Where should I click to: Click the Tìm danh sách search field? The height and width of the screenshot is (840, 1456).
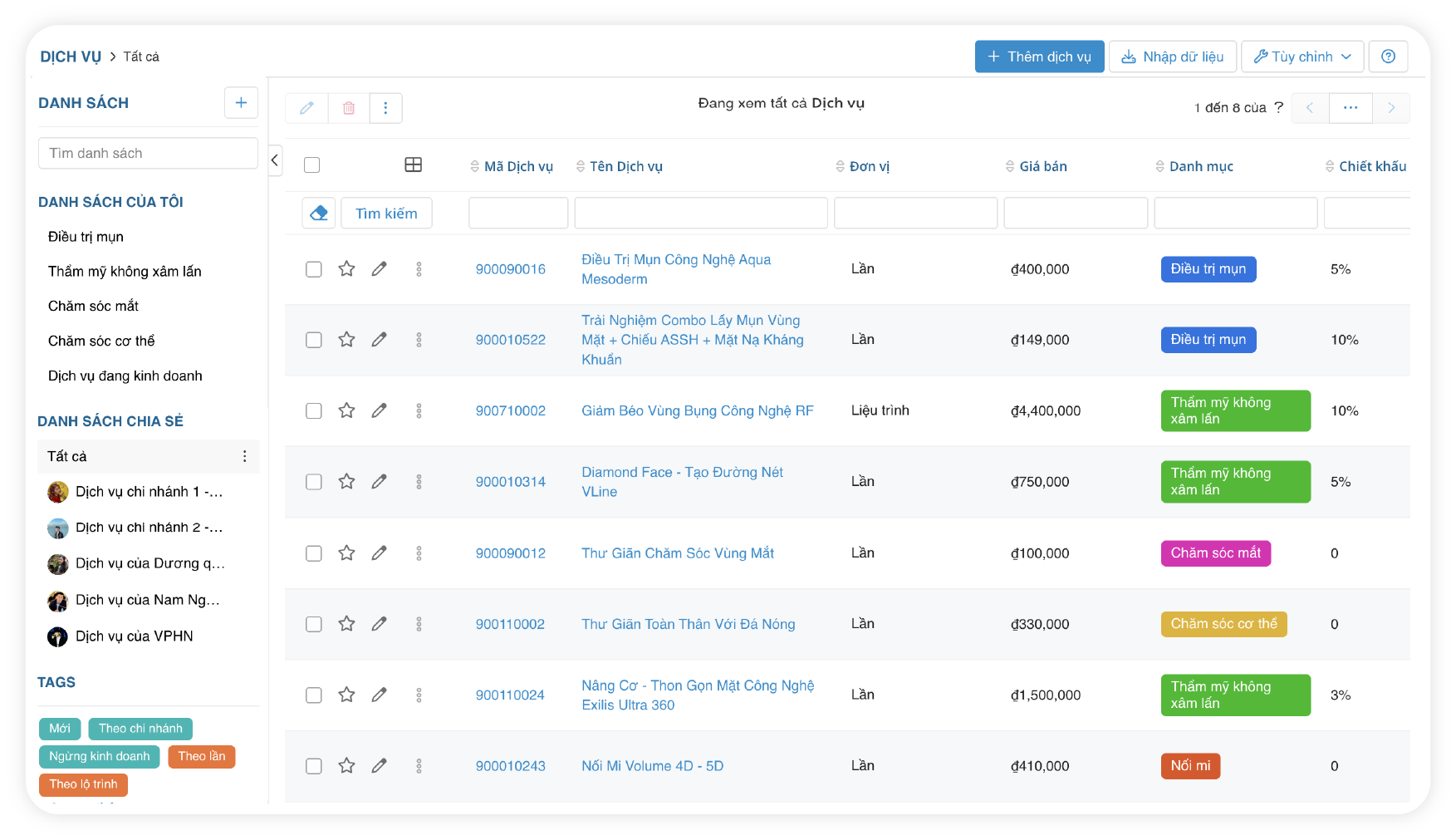pyautogui.click(x=148, y=153)
